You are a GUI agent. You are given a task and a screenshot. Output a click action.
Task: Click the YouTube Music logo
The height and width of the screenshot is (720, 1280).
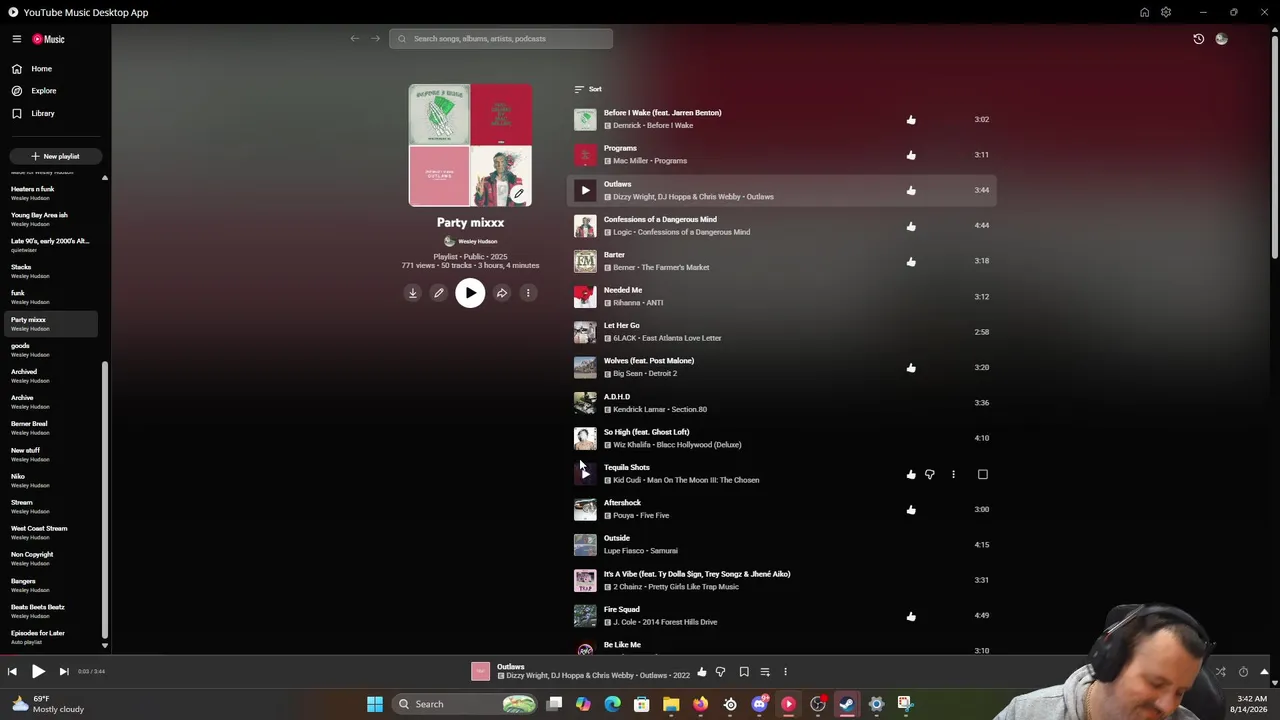pos(48,39)
